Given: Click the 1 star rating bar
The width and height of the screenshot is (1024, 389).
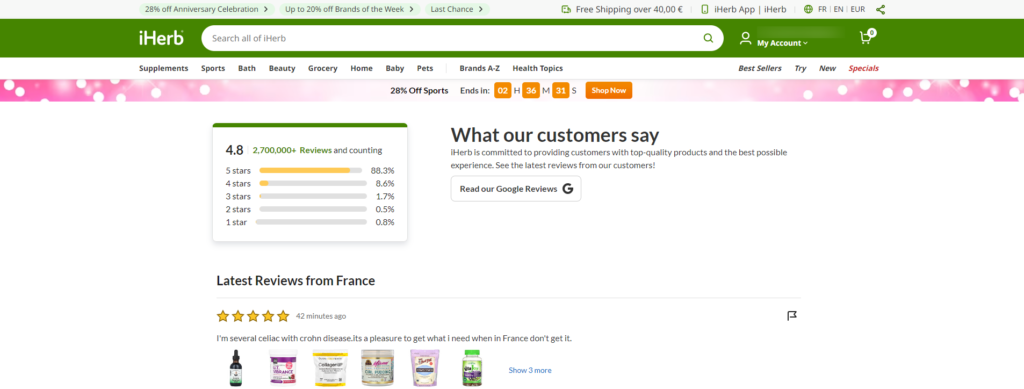Looking at the screenshot, I should pos(311,222).
